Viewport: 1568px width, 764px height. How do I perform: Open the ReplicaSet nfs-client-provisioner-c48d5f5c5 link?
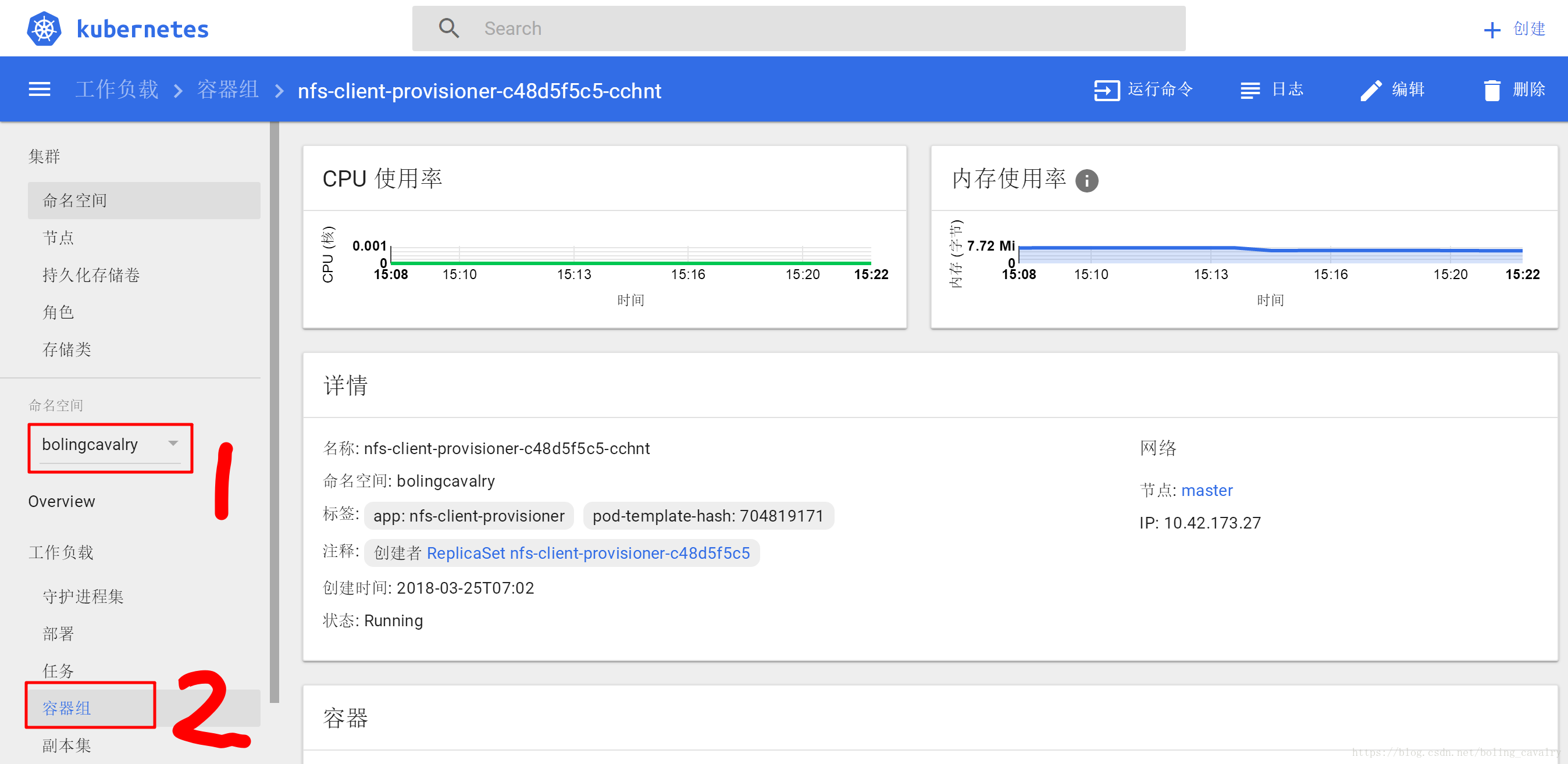pos(588,553)
